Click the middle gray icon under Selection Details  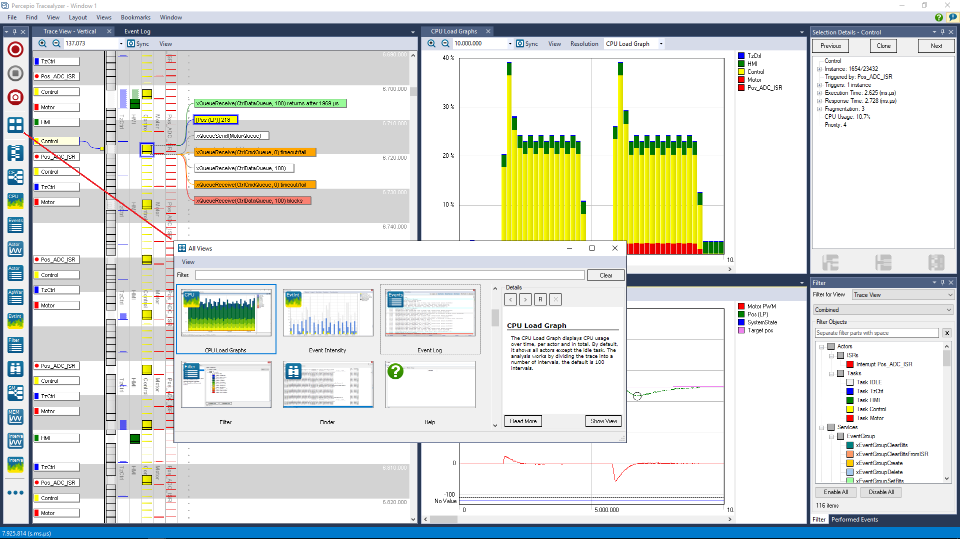883,263
